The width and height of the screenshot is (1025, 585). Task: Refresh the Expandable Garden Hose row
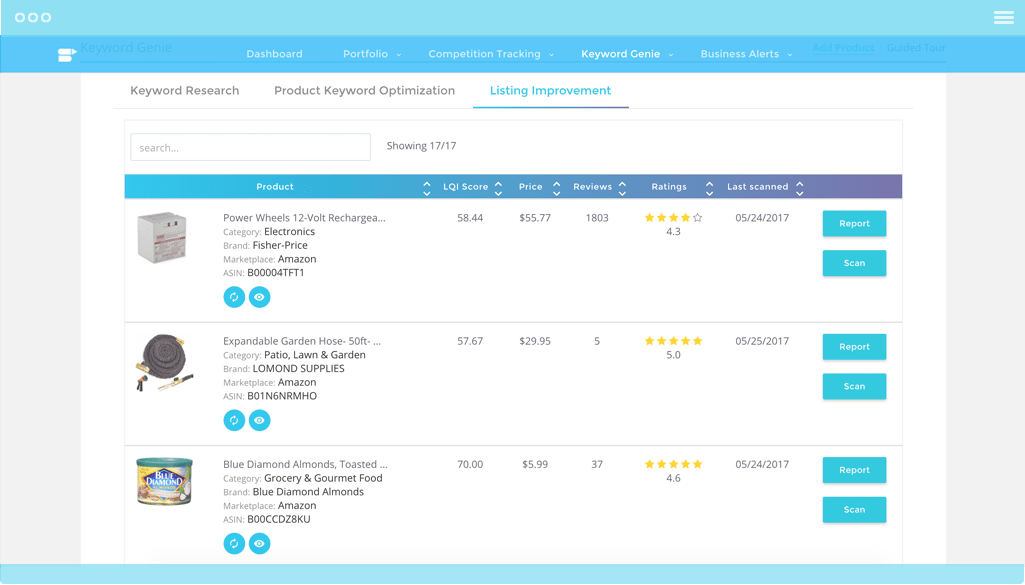pyautogui.click(x=234, y=420)
